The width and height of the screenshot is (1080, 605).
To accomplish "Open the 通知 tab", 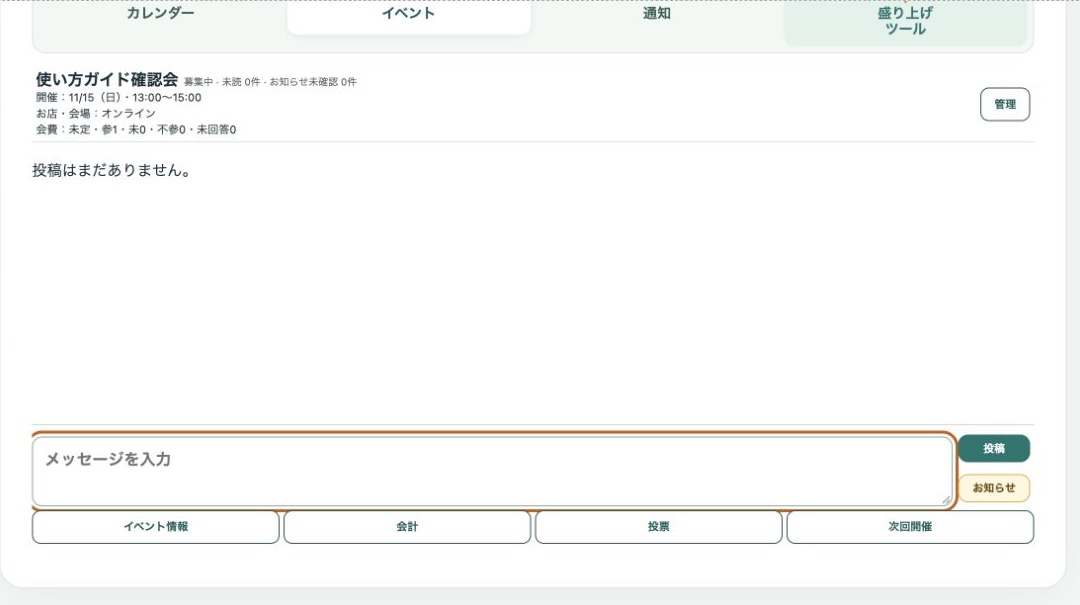I will coord(656,14).
